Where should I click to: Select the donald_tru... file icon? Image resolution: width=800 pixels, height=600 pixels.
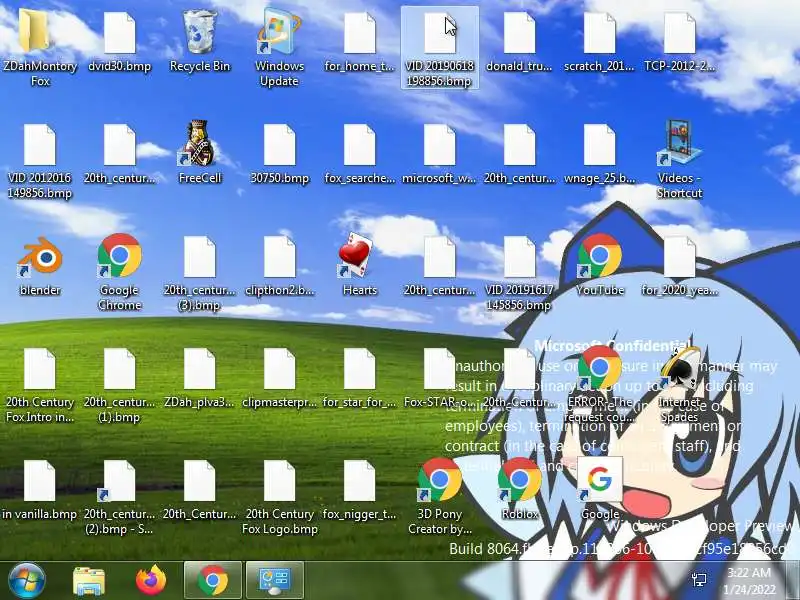[x=519, y=42]
